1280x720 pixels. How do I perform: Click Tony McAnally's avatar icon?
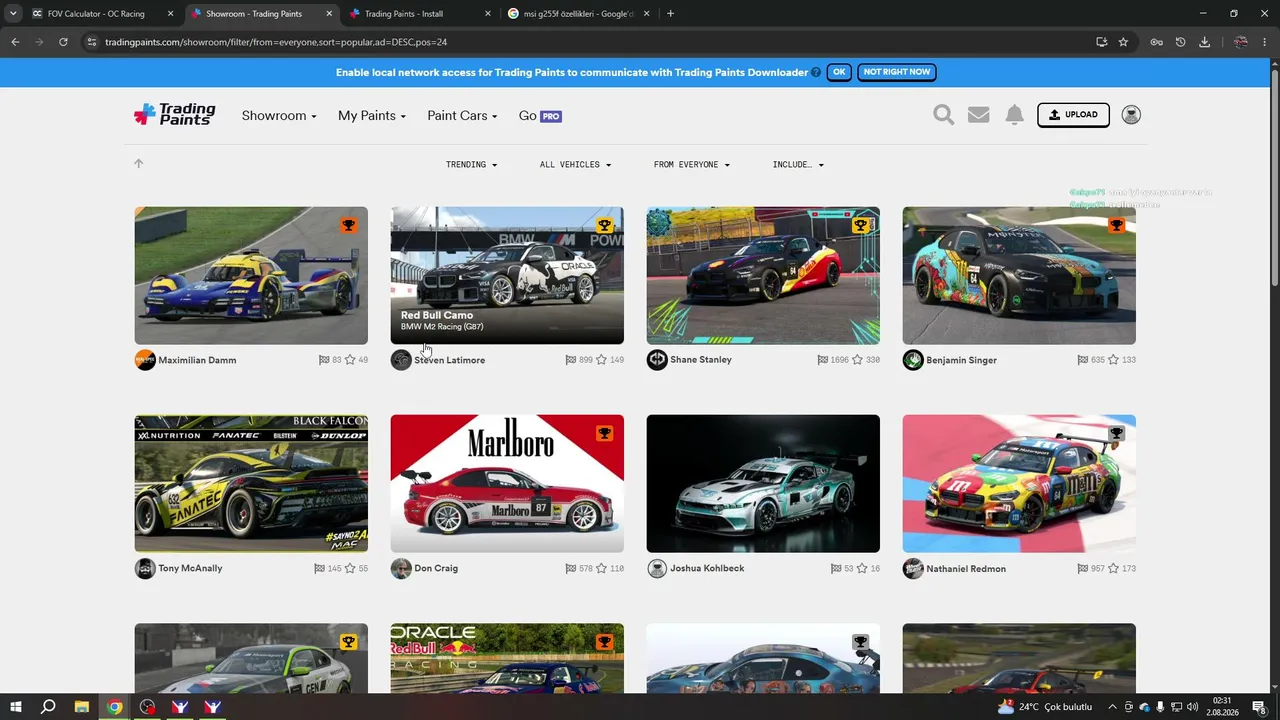(x=145, y=568)
